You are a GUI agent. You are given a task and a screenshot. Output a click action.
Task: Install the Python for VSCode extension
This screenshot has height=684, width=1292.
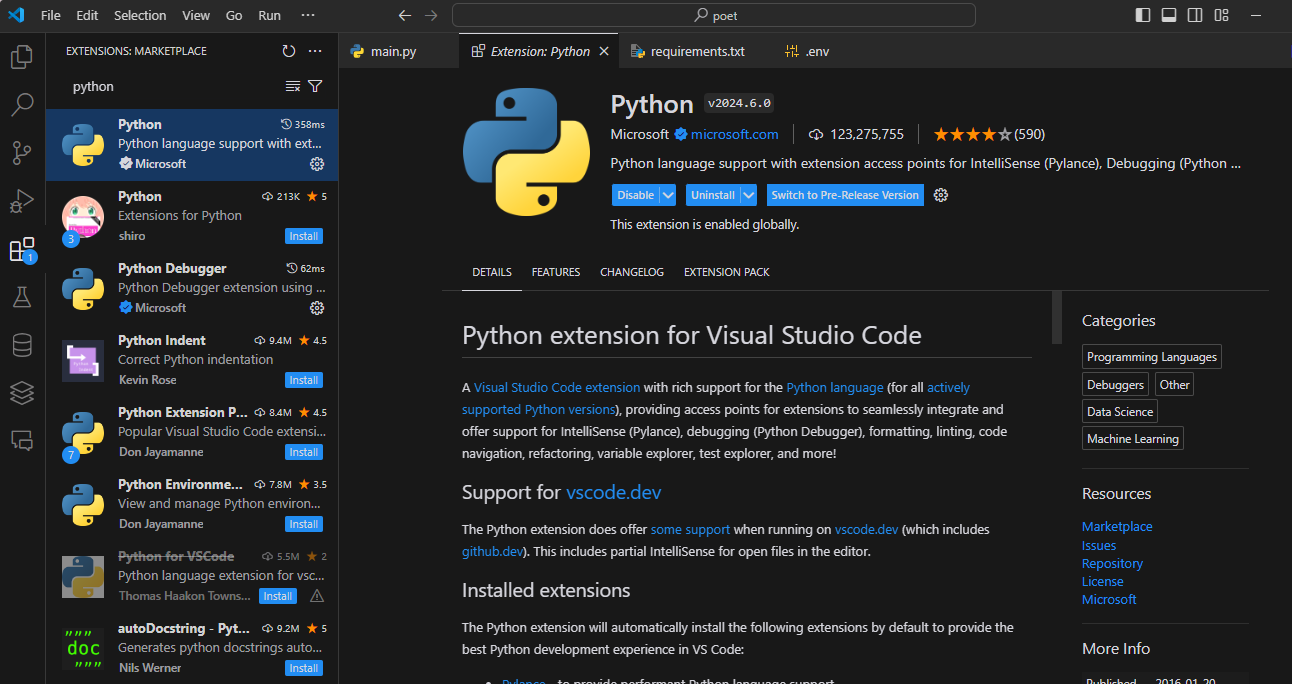pyautogui.click(x=277, y=596)
